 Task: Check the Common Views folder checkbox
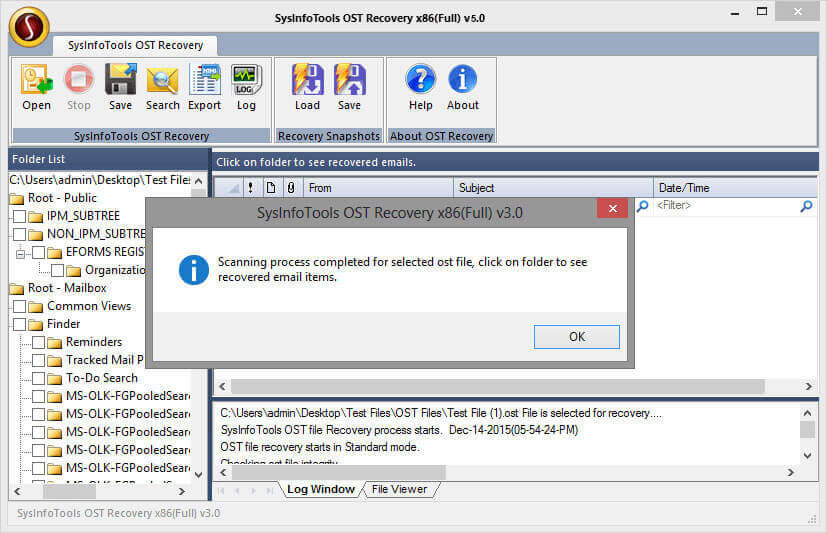[20, 306]
